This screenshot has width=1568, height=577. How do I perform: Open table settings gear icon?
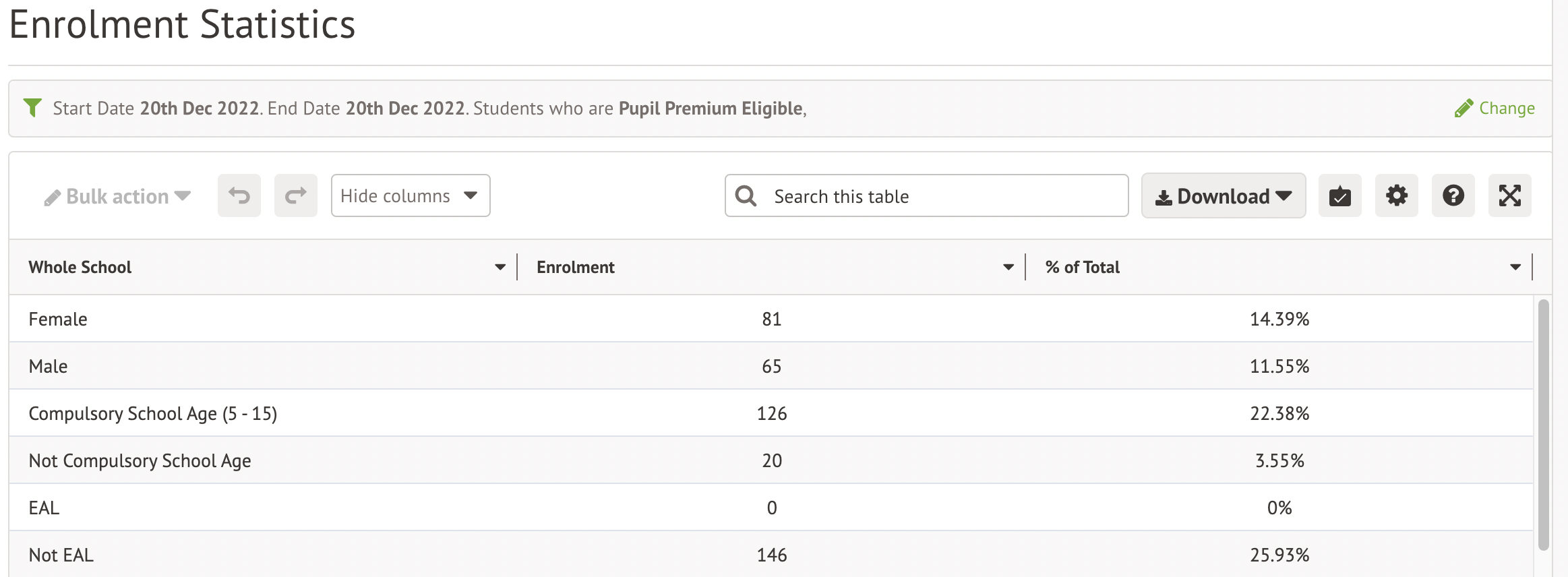pyautogui.click(x=1396, y=196)
